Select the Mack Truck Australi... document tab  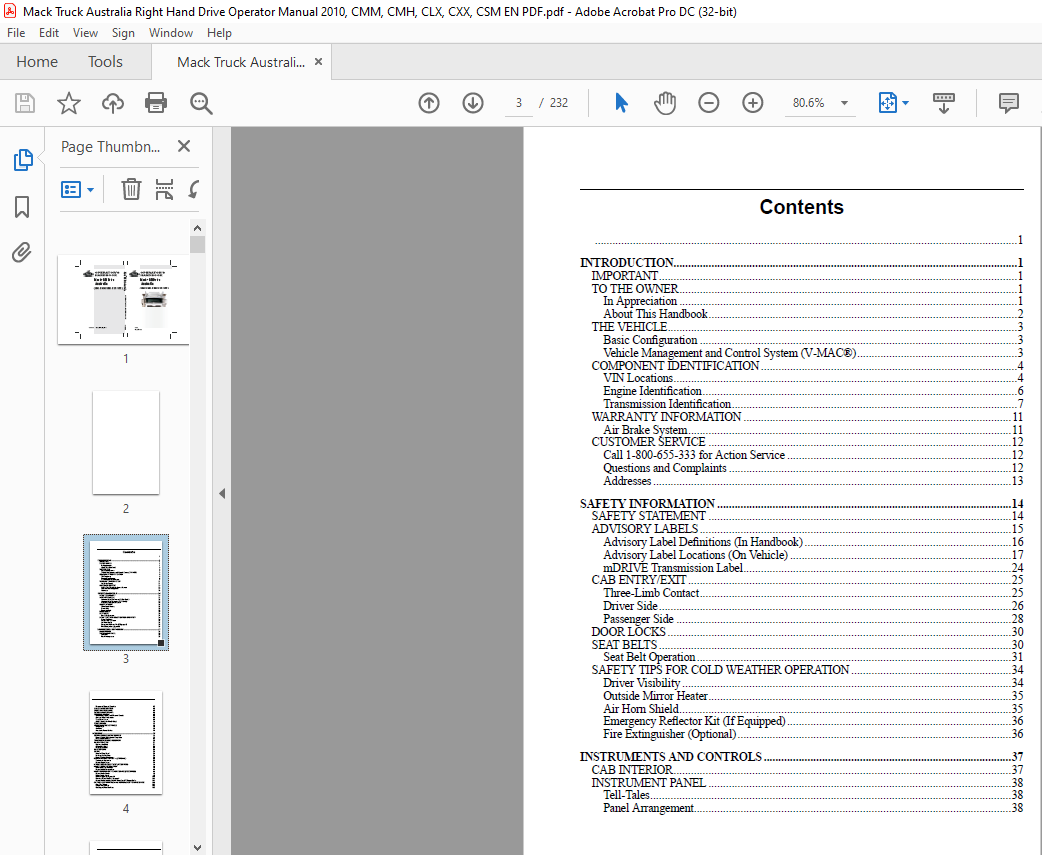pos(241,62)
